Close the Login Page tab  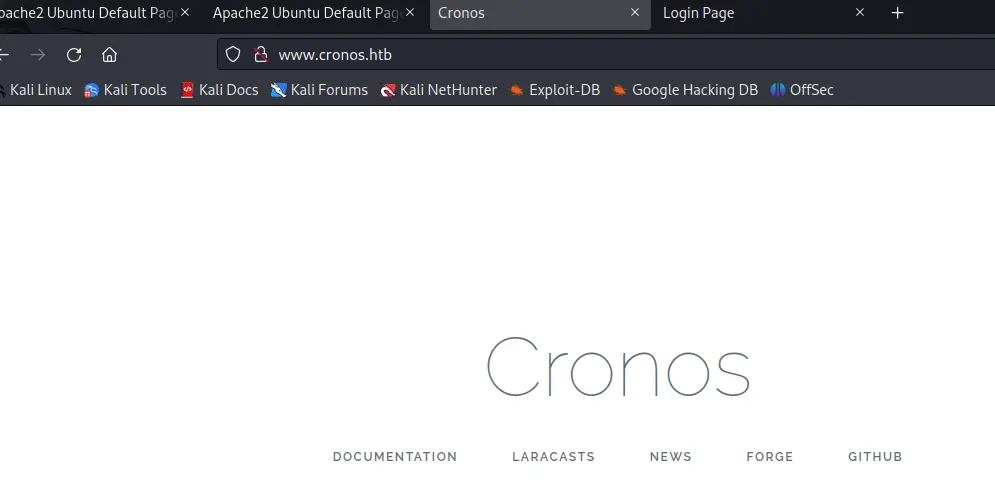860,12
